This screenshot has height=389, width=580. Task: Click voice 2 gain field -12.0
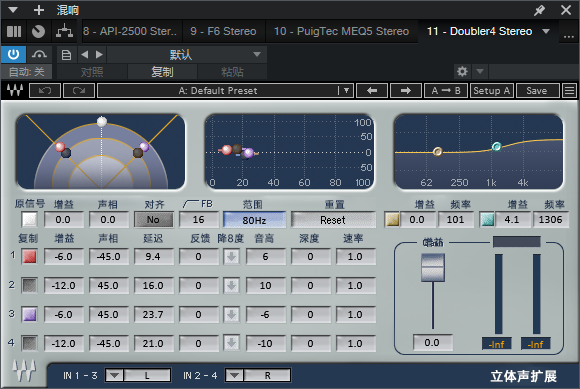point(64,285)
